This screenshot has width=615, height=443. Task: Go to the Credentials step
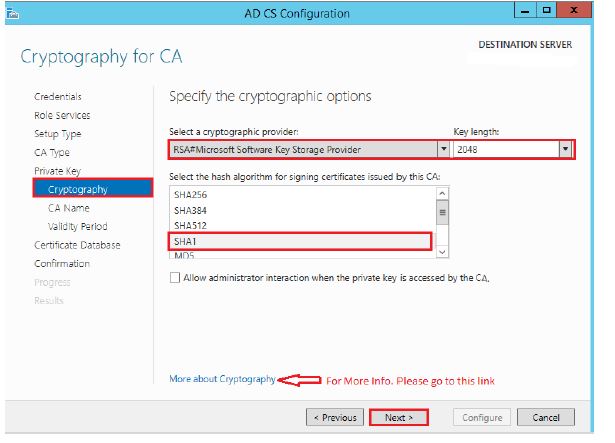tap(58, 97)
